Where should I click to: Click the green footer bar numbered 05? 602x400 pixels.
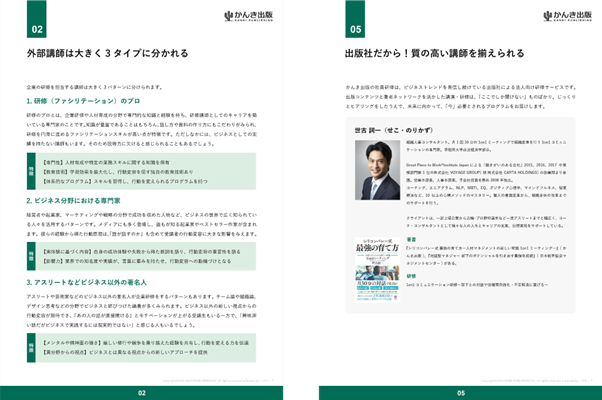[460, 393]
